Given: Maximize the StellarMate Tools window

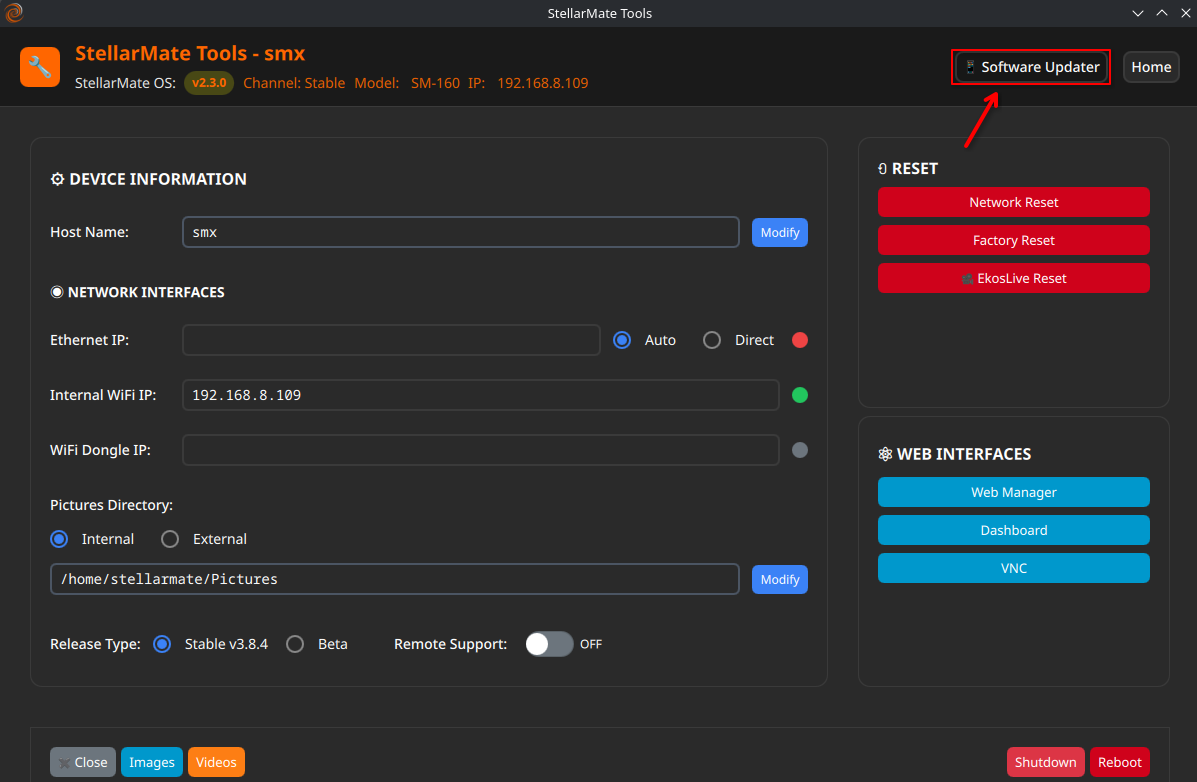Looking at the screenshot, I should [x=1161, y=13].
